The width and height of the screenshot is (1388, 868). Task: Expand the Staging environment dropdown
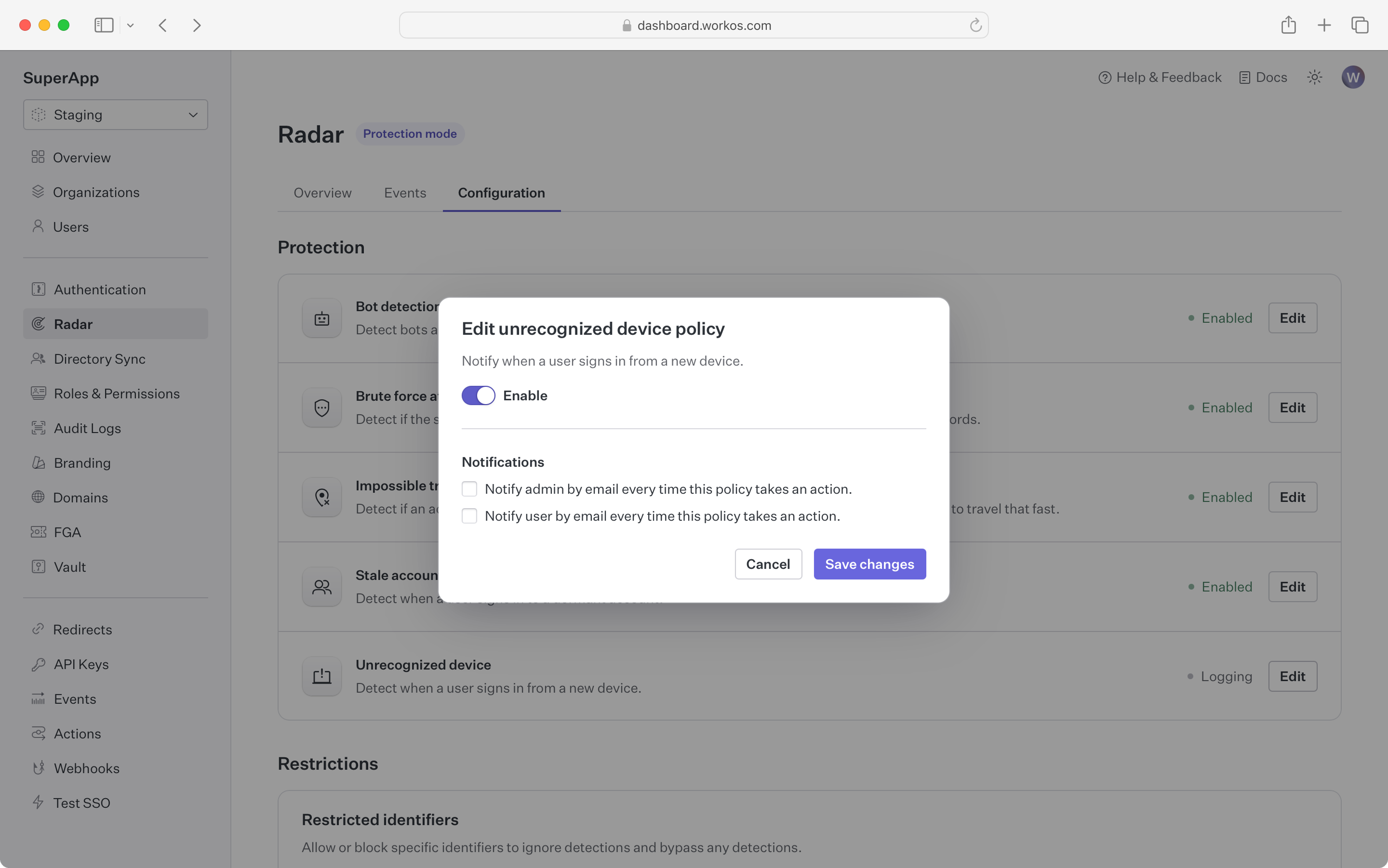116,115
